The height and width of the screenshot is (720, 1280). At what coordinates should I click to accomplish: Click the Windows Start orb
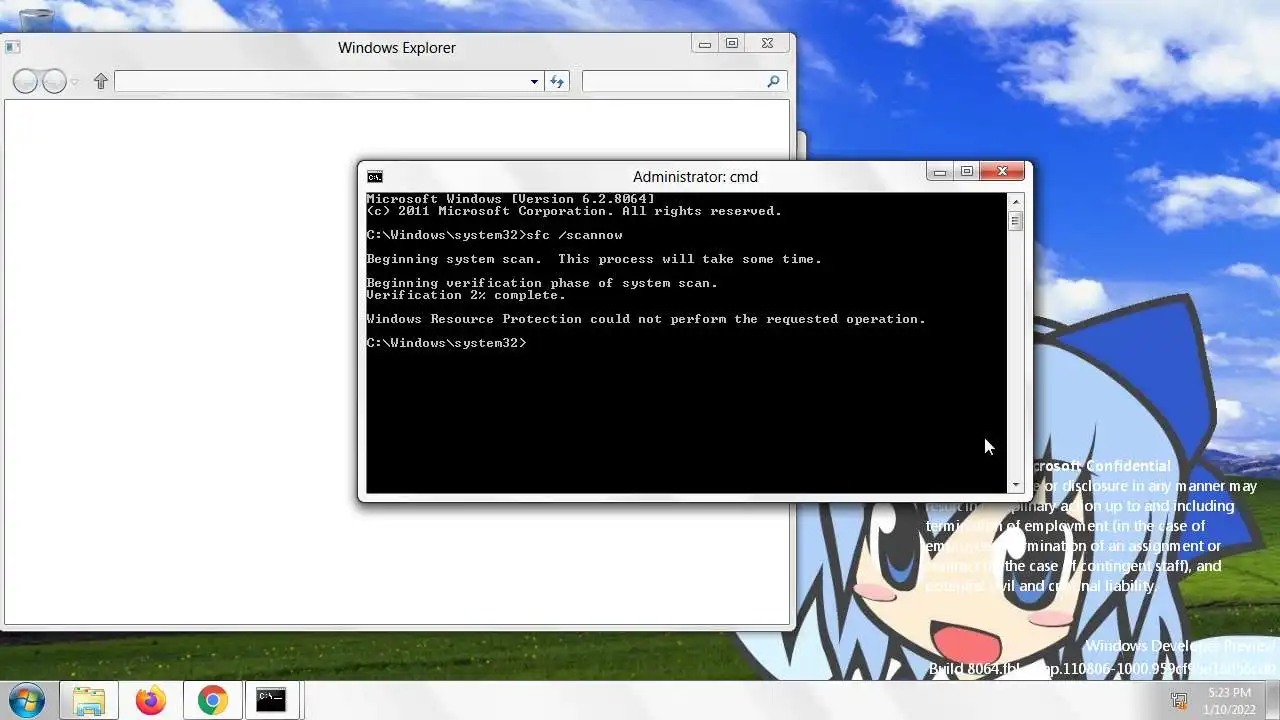coord(27,699)
